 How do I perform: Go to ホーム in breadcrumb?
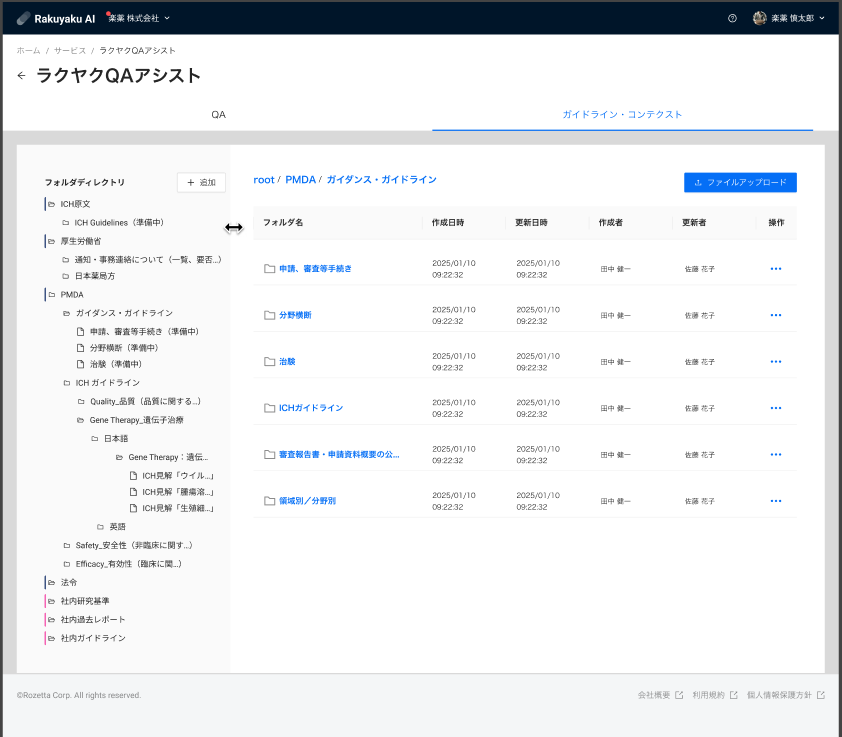(x=28, y=50)
